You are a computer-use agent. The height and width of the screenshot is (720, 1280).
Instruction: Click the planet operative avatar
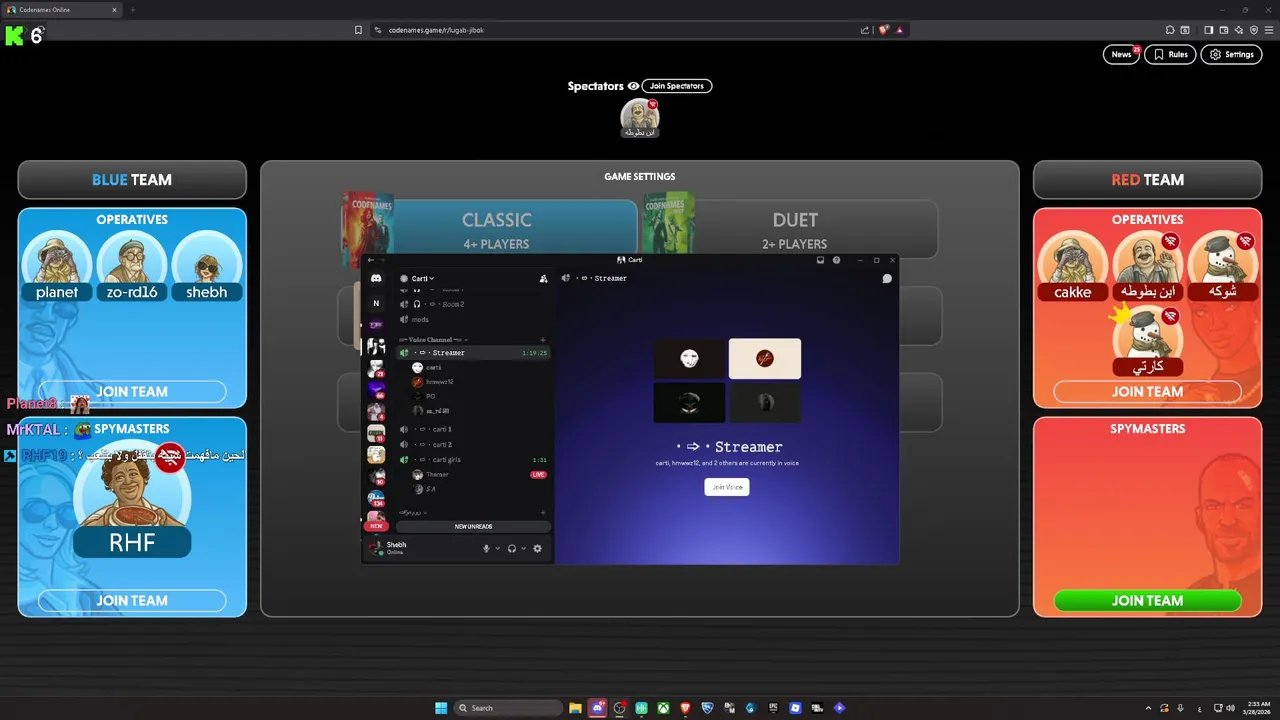tap(57, 265)
